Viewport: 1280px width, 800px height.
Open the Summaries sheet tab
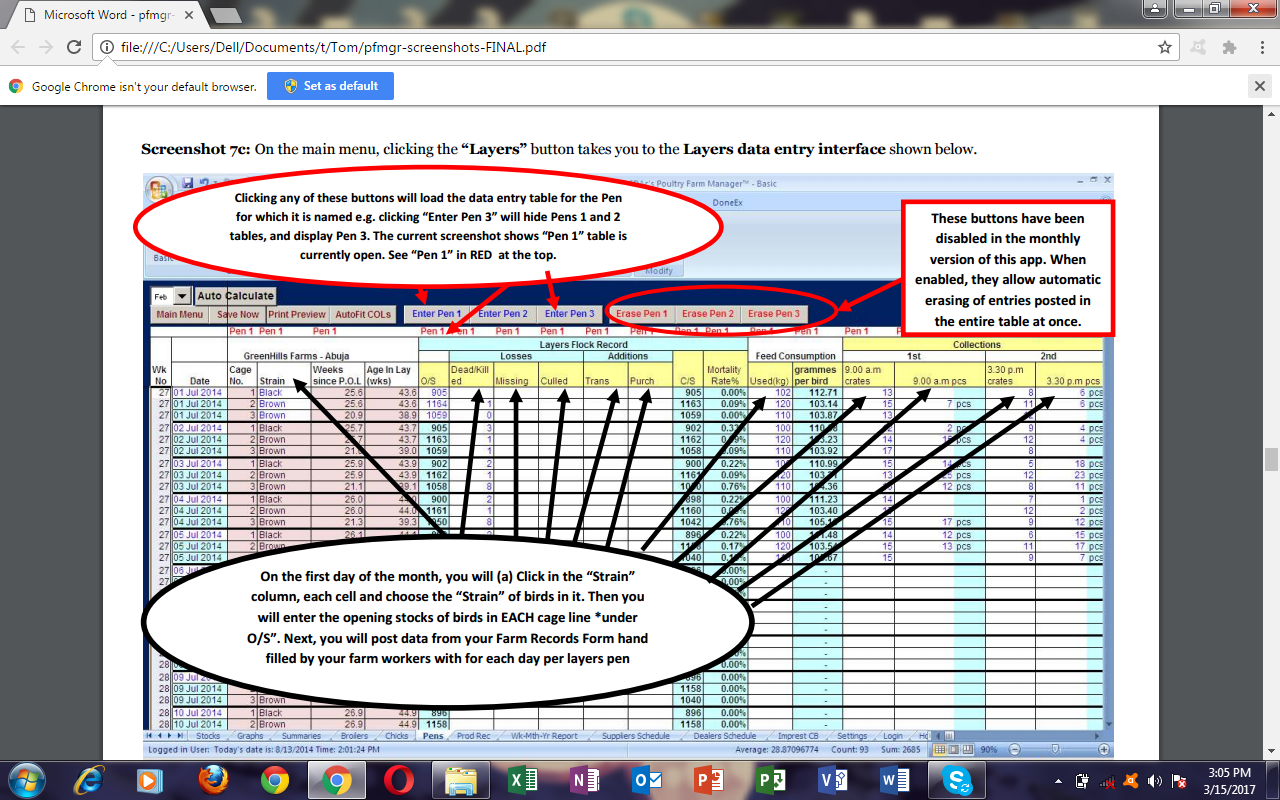tap(301, 736)
